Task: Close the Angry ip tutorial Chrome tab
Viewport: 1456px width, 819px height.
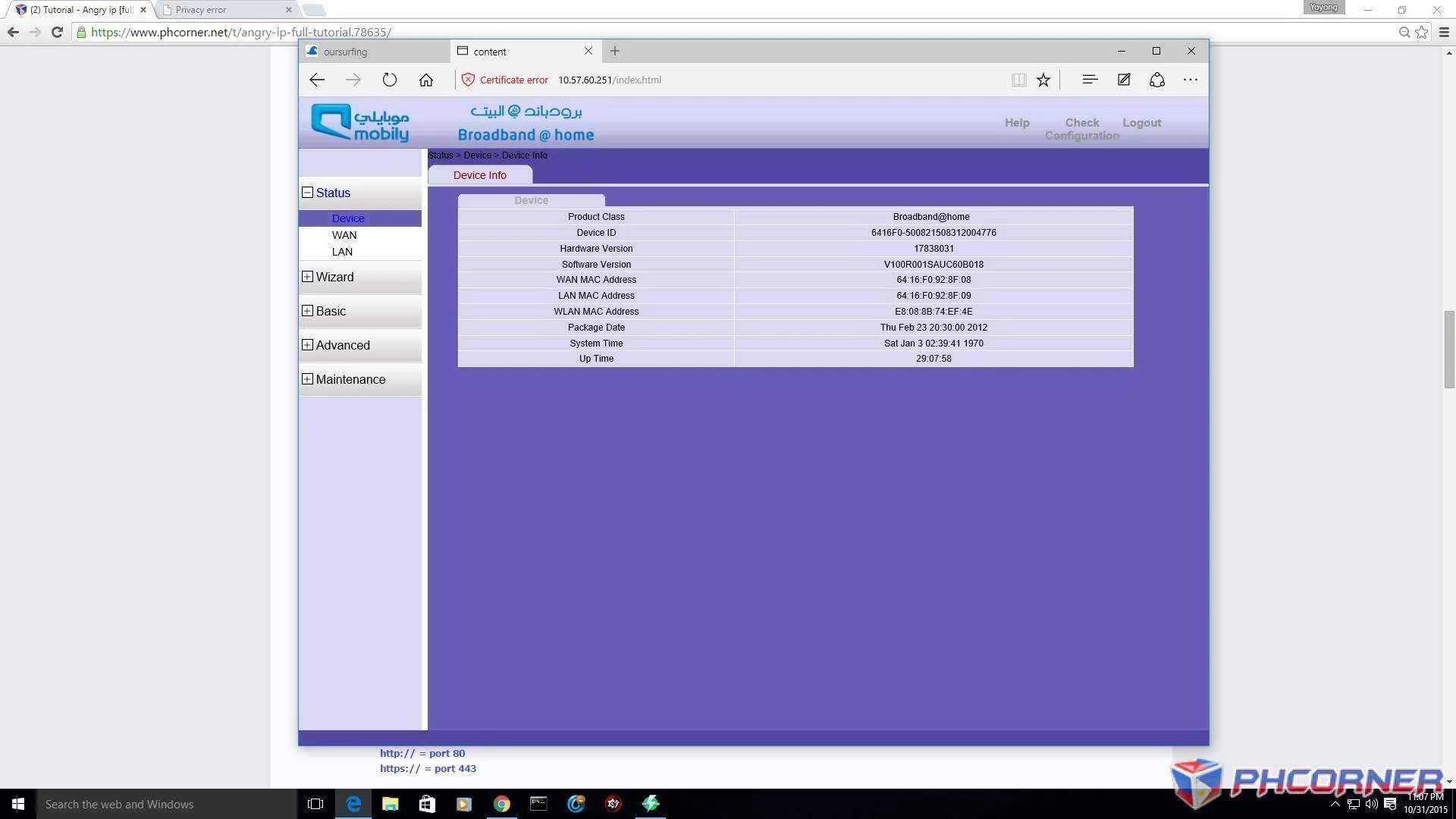Action: [x=143, y=10]
